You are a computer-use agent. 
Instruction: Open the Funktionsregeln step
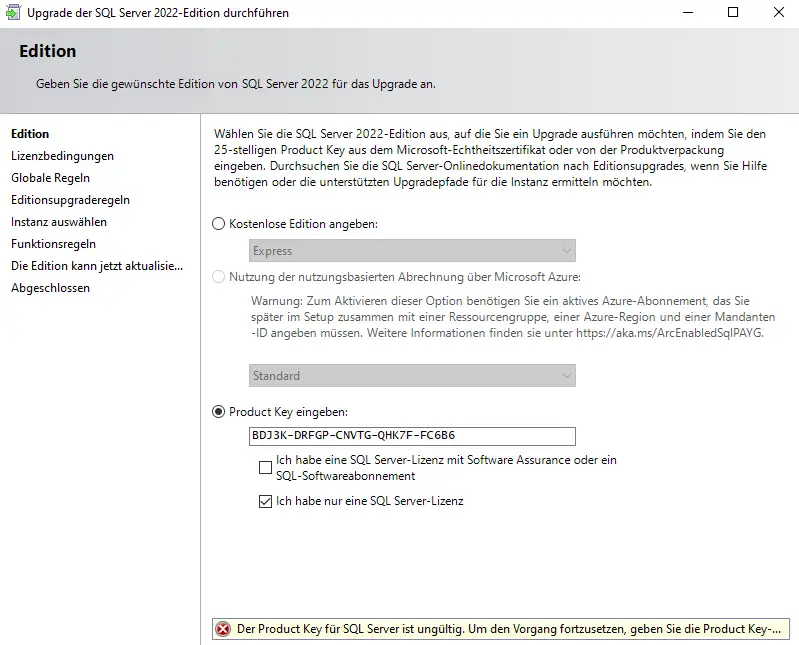click(x=54, y=244)
